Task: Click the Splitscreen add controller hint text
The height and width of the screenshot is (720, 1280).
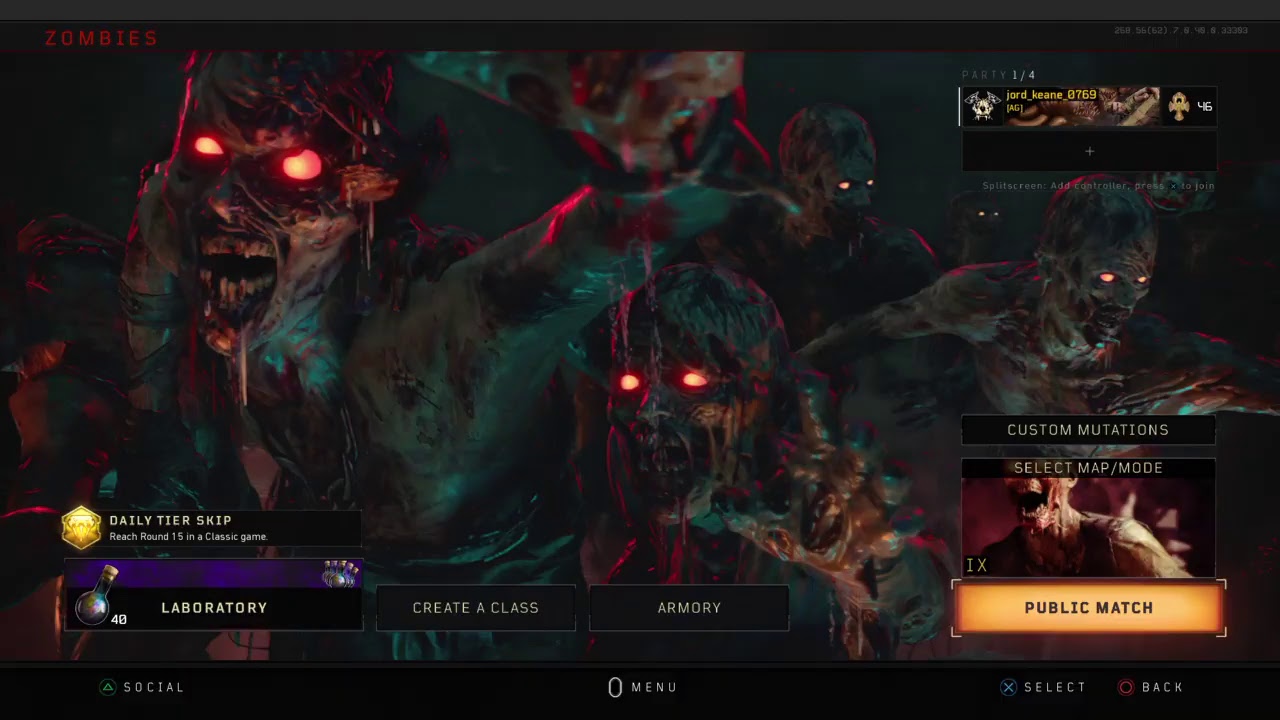Action: pyautogui.click(x=1098, y=186)
